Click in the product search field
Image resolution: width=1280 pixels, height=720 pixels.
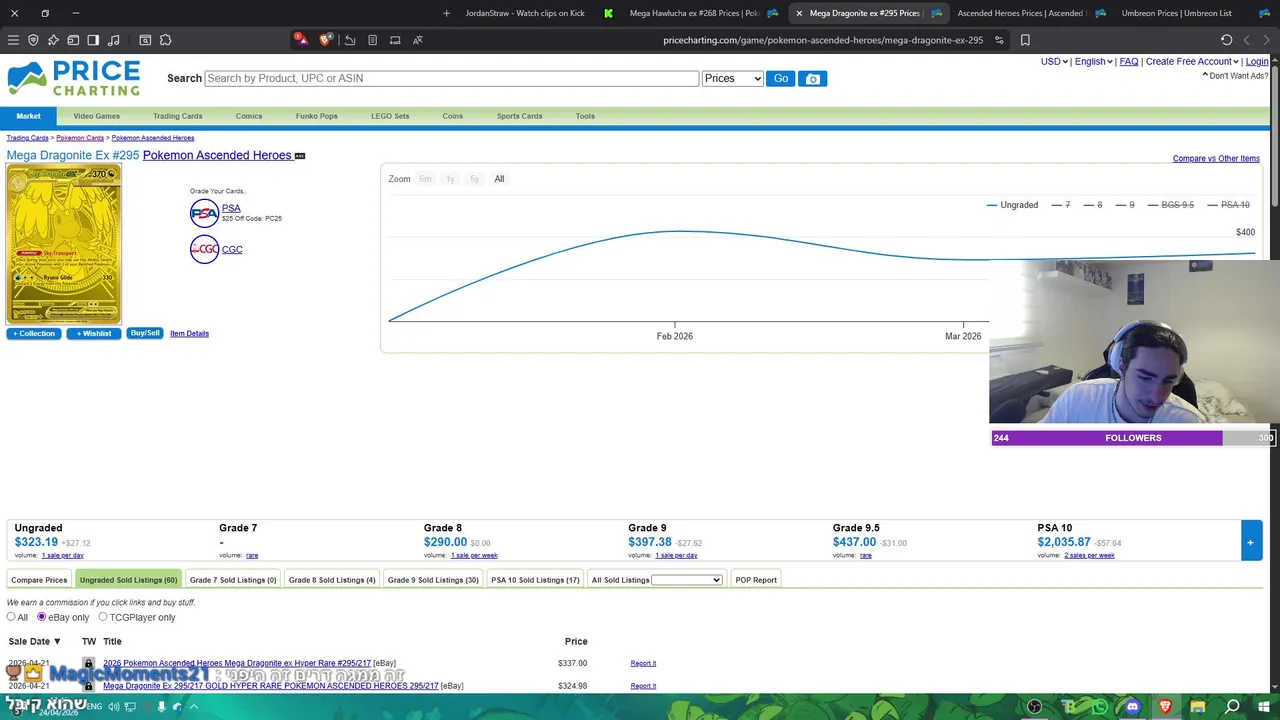451,78
